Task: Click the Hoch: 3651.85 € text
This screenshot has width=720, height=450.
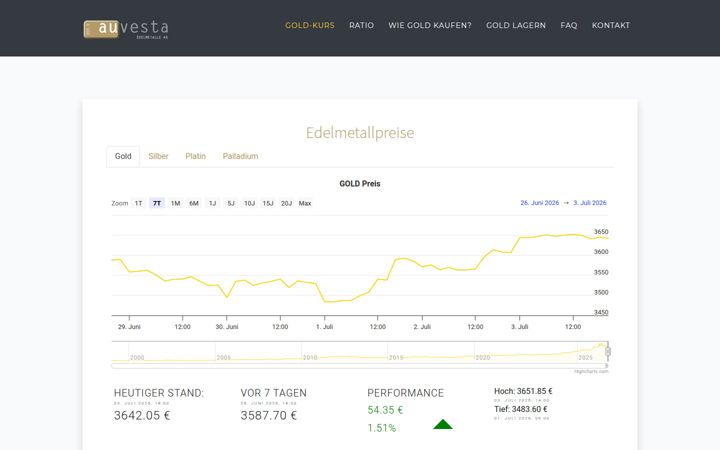Action: click(523, 391)
